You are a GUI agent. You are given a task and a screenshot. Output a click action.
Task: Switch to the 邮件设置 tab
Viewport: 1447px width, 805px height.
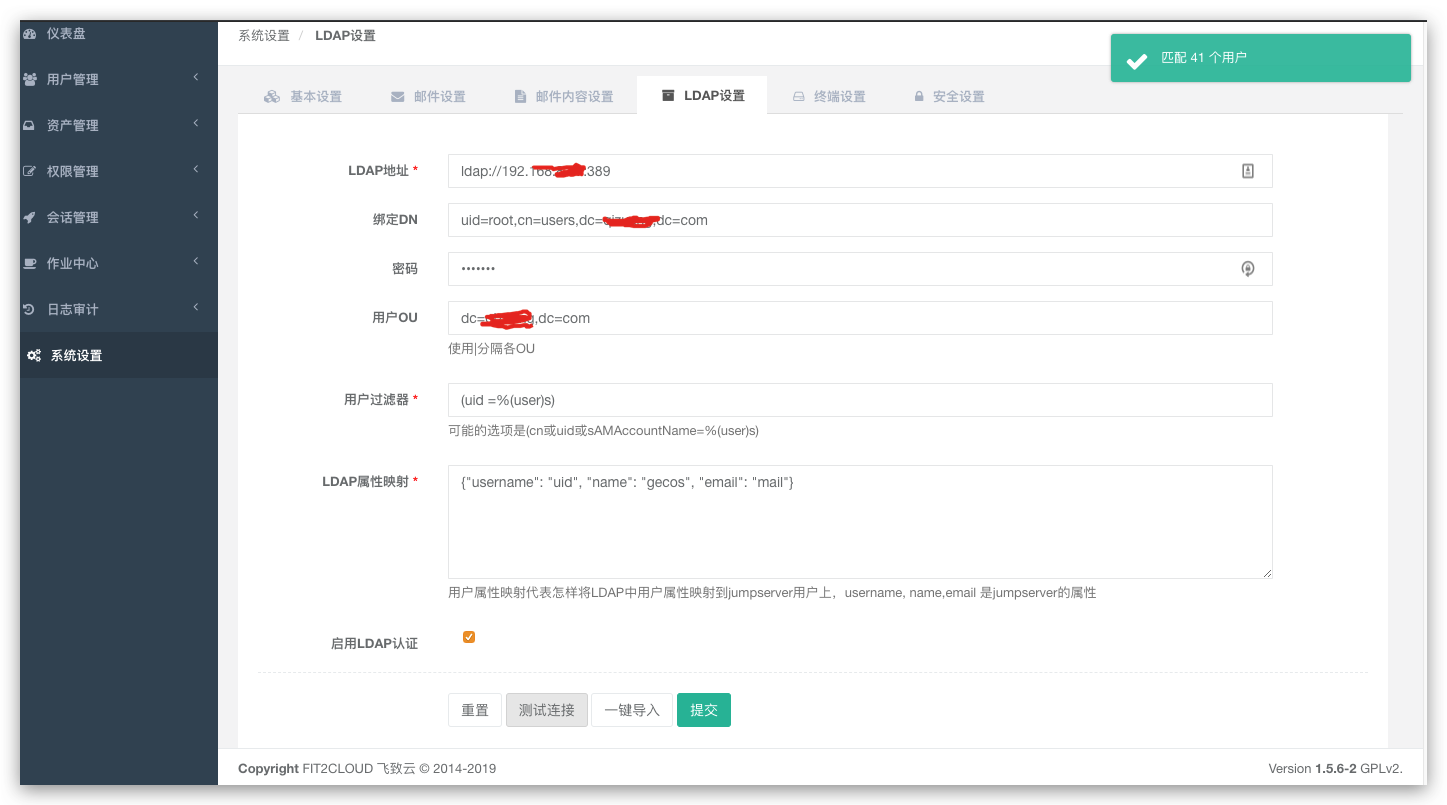(428, 97)
